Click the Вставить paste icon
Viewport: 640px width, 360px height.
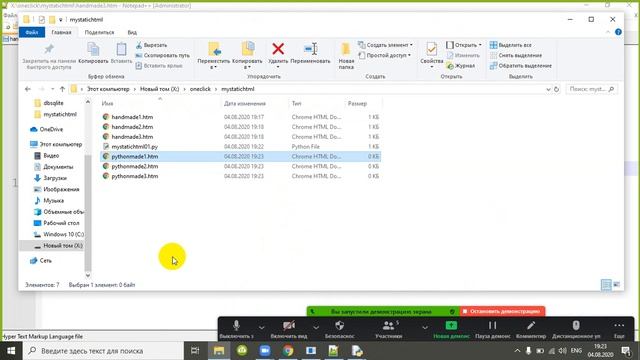click(121, 53)
